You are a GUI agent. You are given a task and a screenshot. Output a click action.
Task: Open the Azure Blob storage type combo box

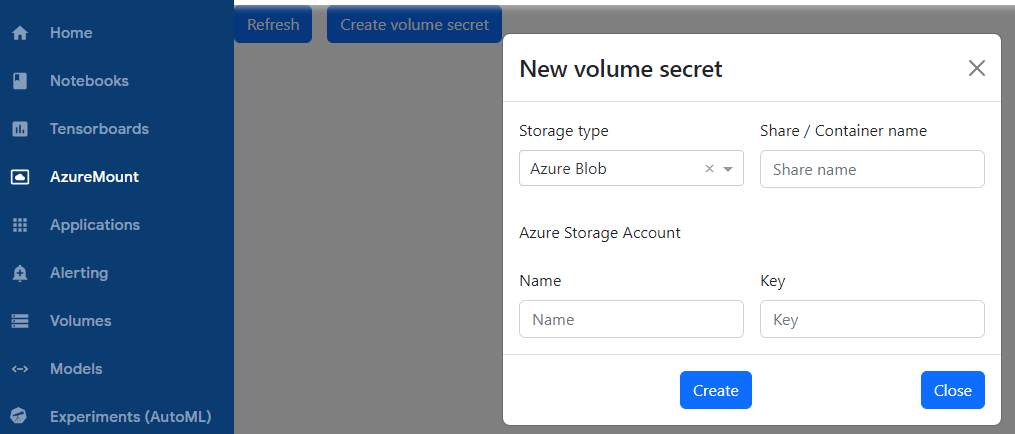click(x=610, y=169)
